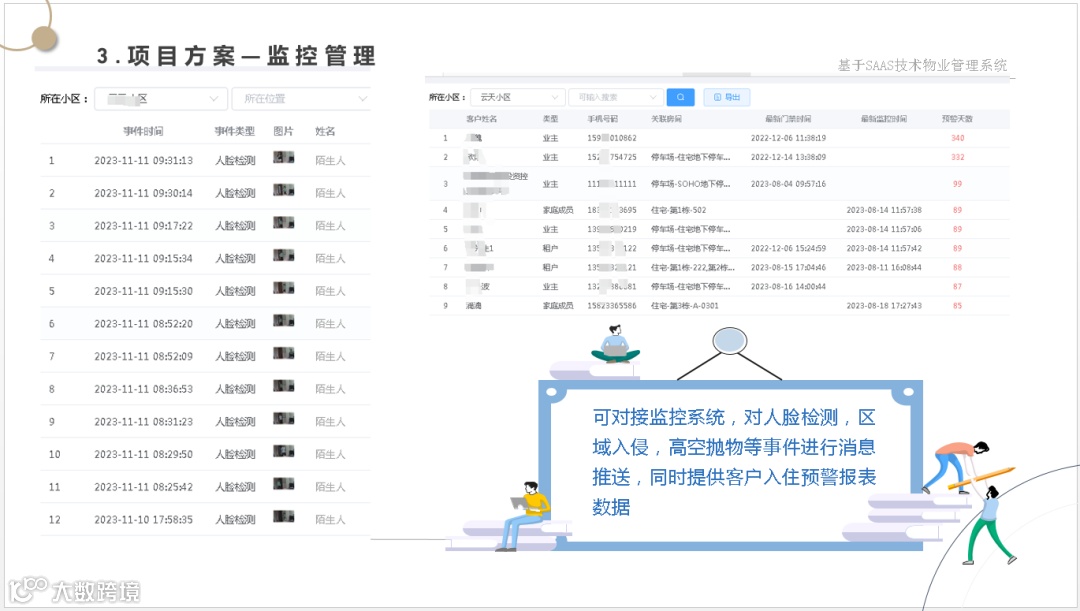Open face snapshot for event 08:52:20
The height and width of the screenshot is (611, 1080).
(284, 320)
